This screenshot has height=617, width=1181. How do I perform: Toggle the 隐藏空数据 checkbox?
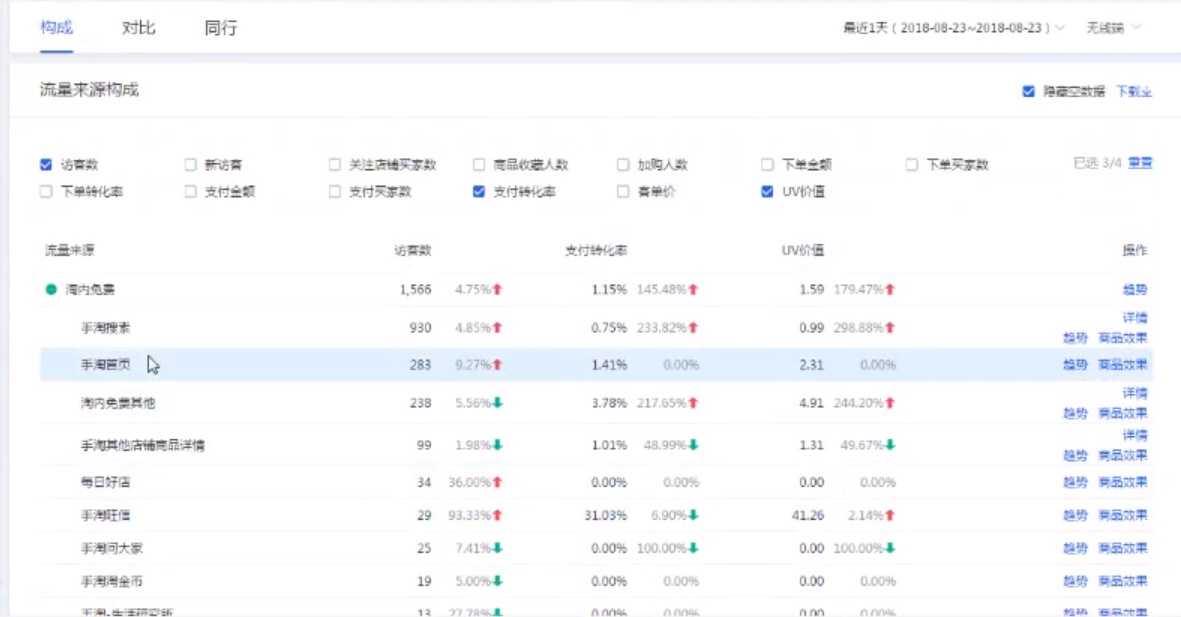[x=1028, y=91]
